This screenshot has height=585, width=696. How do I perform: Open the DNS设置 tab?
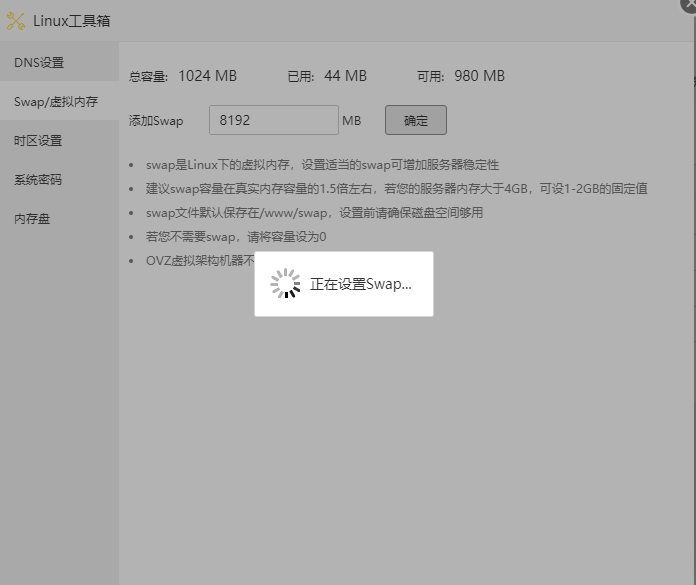[59, 62]
